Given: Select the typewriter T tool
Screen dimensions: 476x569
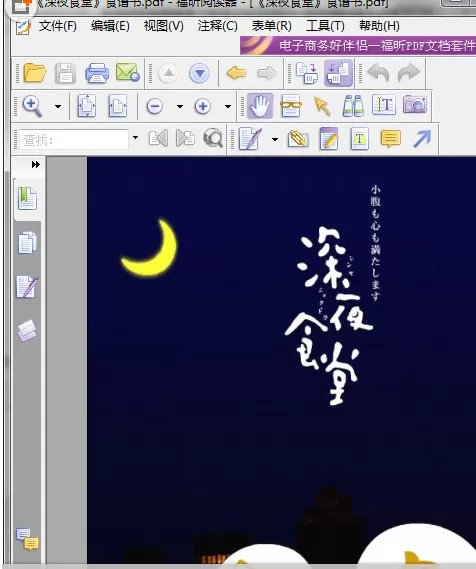Looking at the screenshot, I should pyautogui.click(x=360, y=138).
